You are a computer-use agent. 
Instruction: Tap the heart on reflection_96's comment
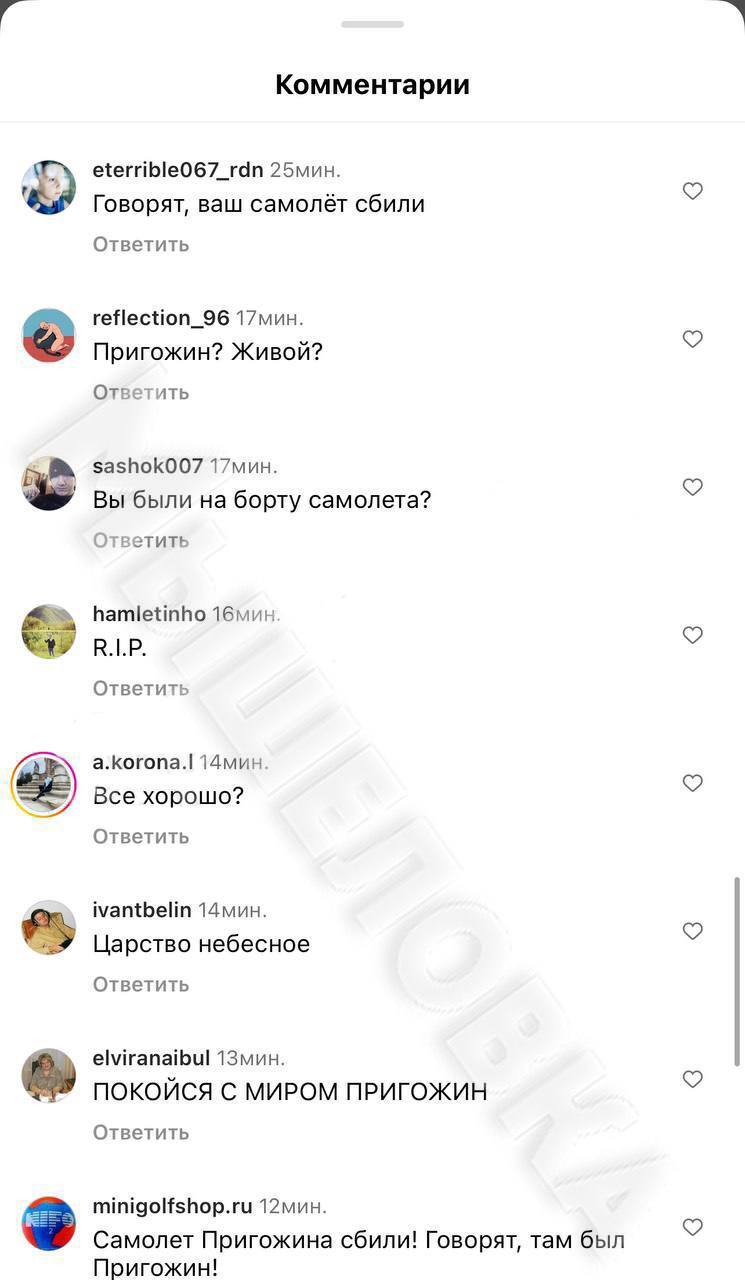[x=692, y=339]
